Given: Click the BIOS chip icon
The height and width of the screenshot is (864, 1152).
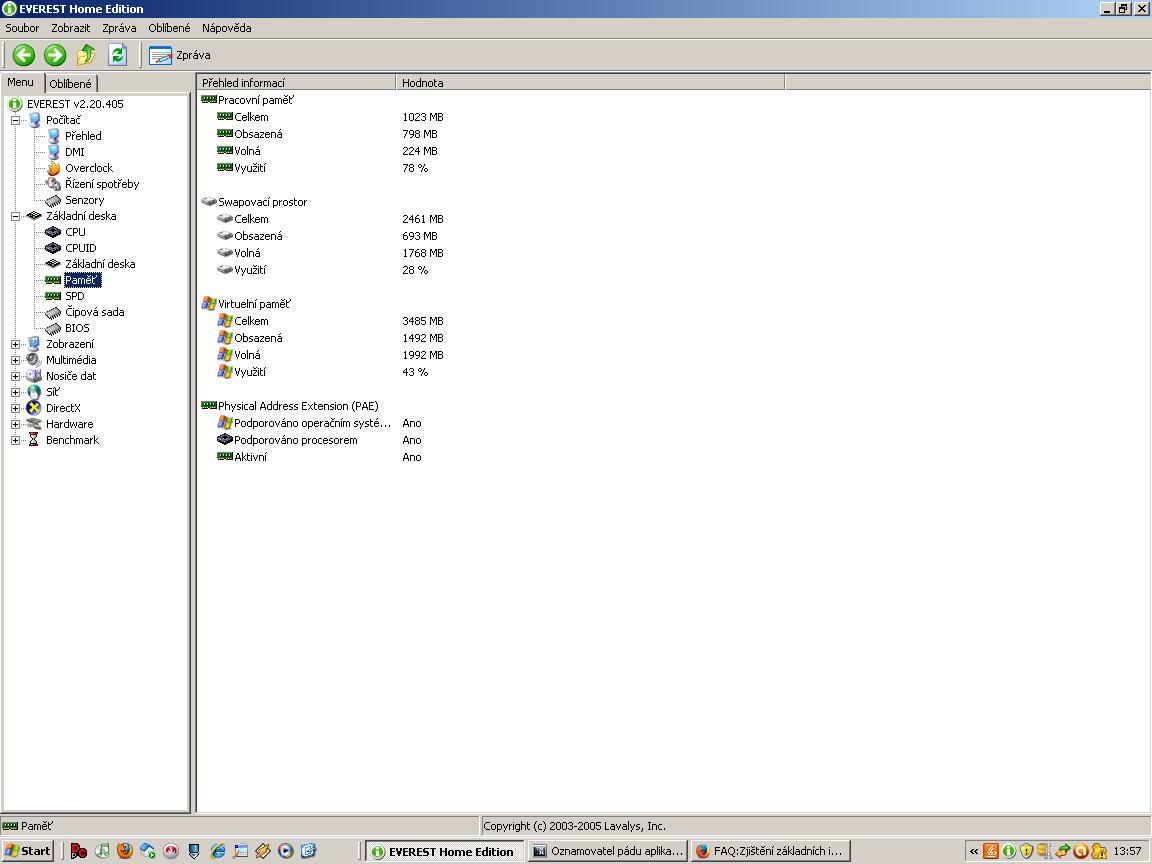Looking at the screenshot, I should [x=53, y=328].
